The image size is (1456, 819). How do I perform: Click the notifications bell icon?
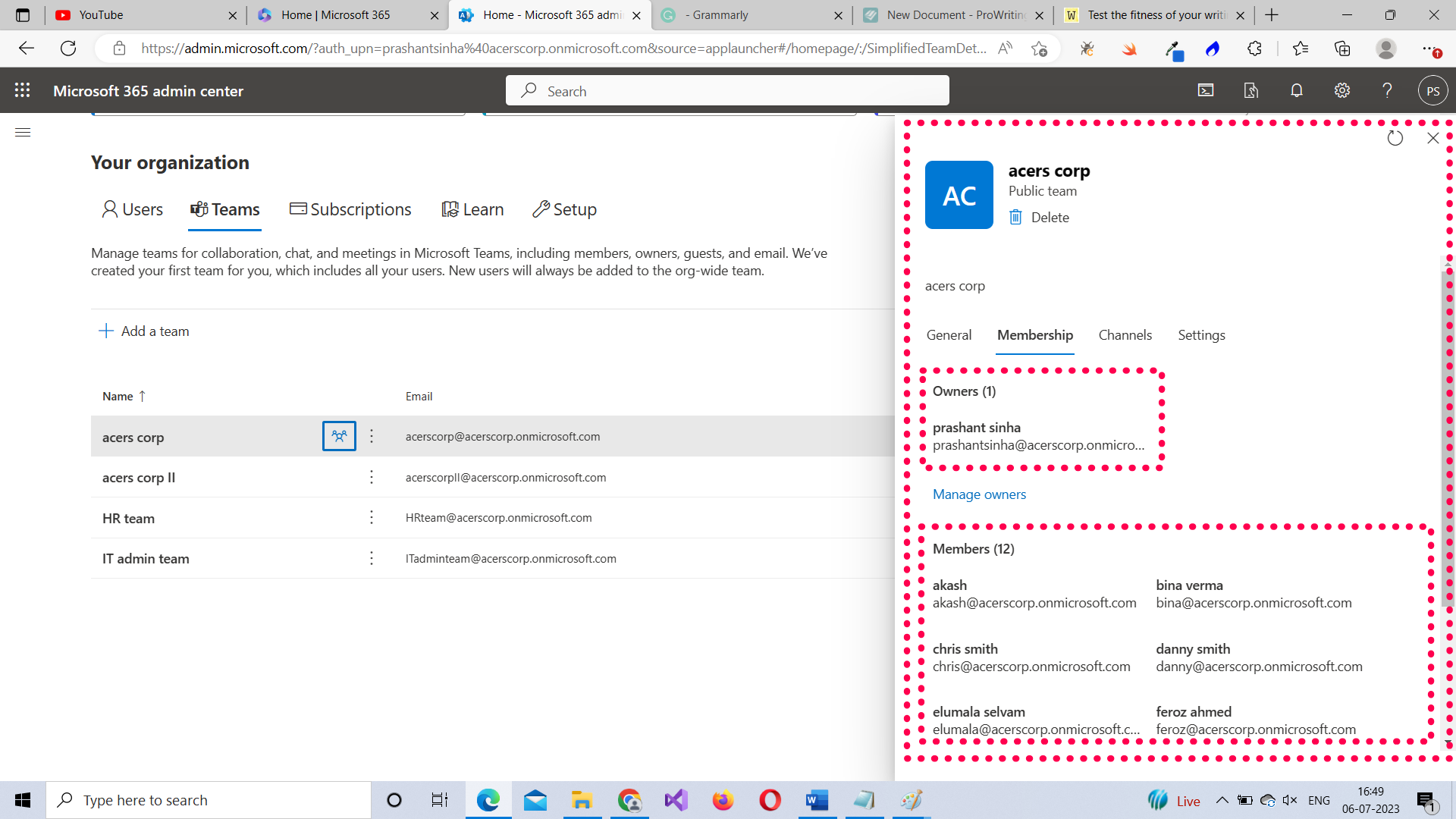pos(1297,90)
